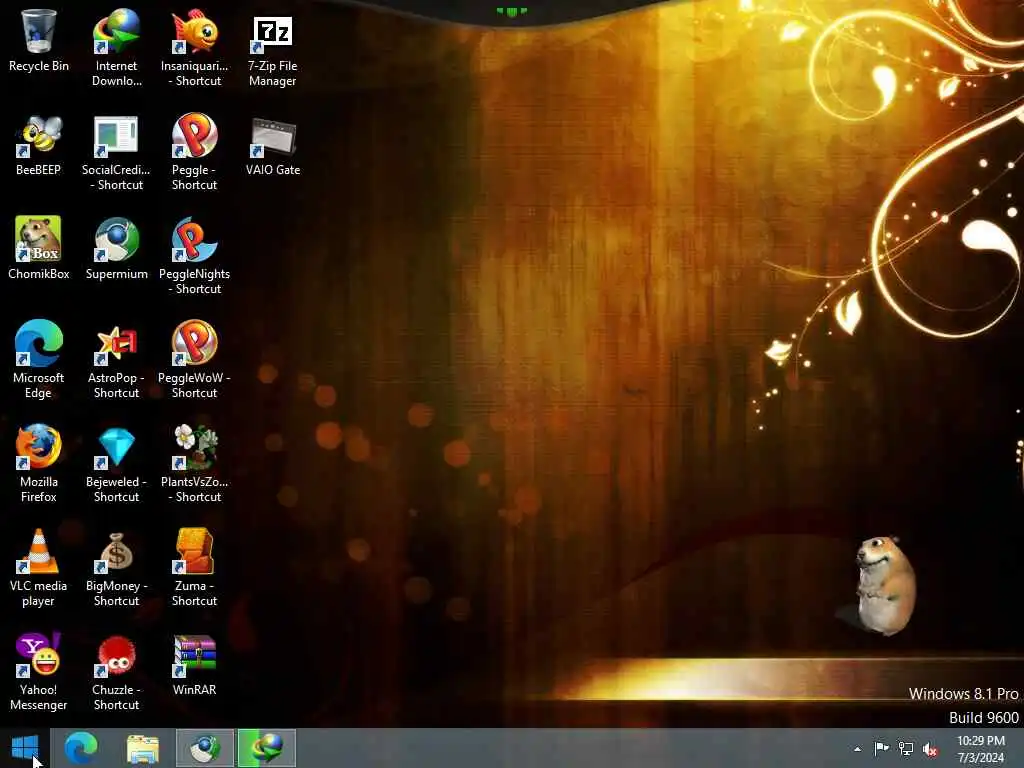
Task: Open File Explorer from taskbar
Action: point(142,748)
